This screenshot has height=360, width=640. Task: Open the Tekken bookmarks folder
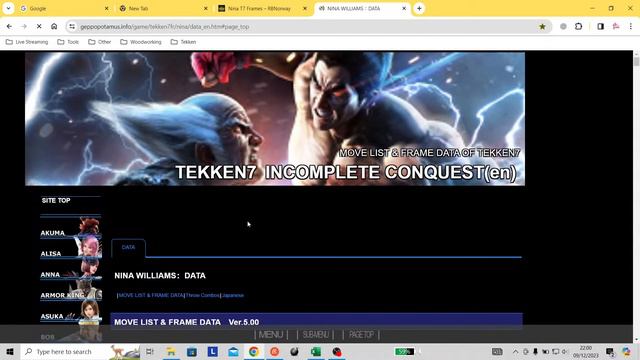click(184, 42)
